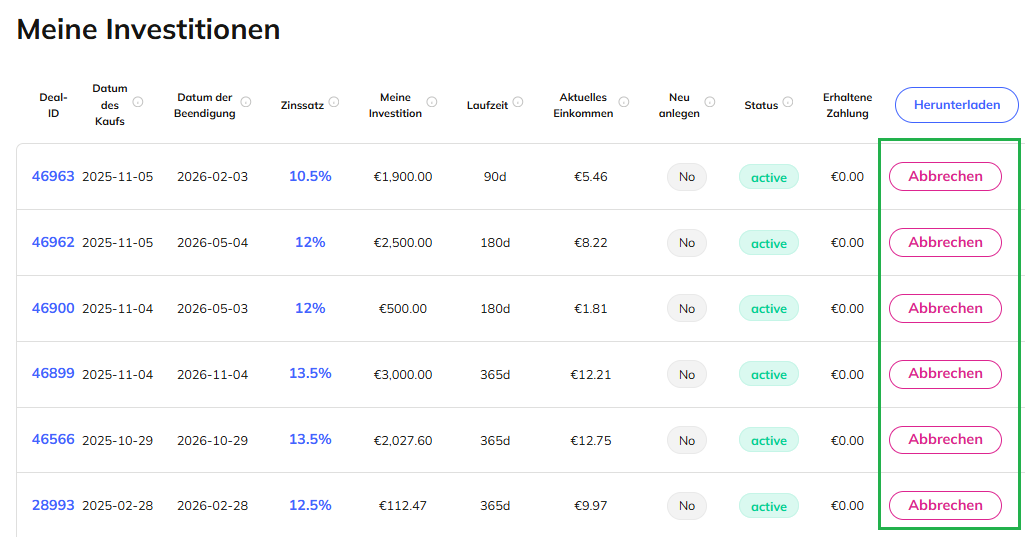
Task: Cancel deal 46962 with Abbrechen
Action: 945,242
